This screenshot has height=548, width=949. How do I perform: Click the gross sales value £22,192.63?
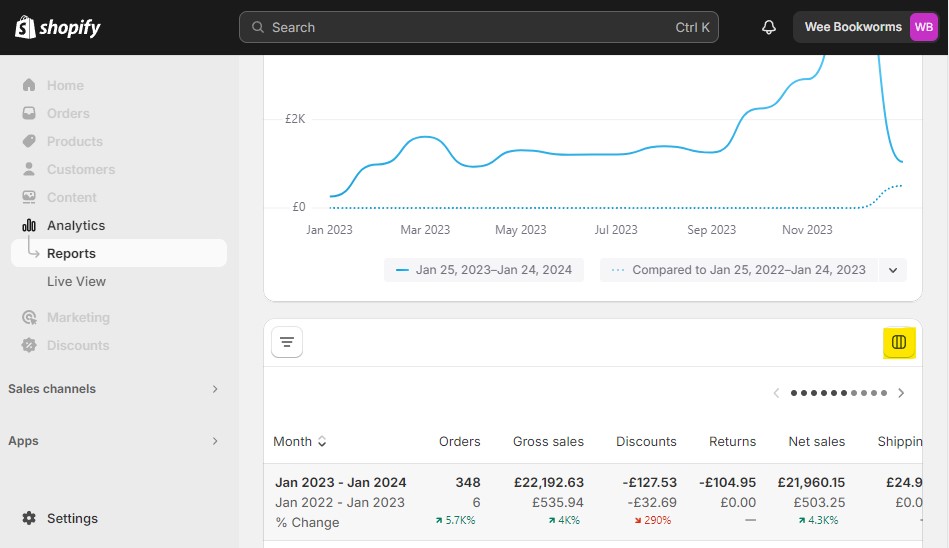point(549,483)
